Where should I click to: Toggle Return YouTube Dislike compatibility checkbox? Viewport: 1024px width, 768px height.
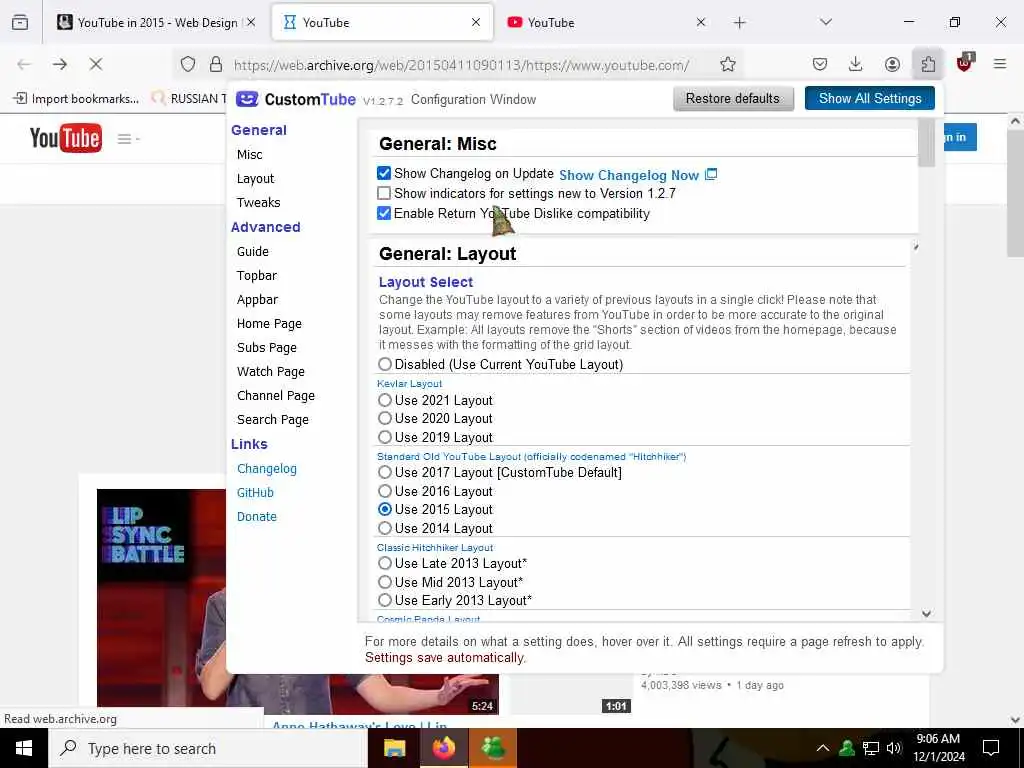[384, 213]
